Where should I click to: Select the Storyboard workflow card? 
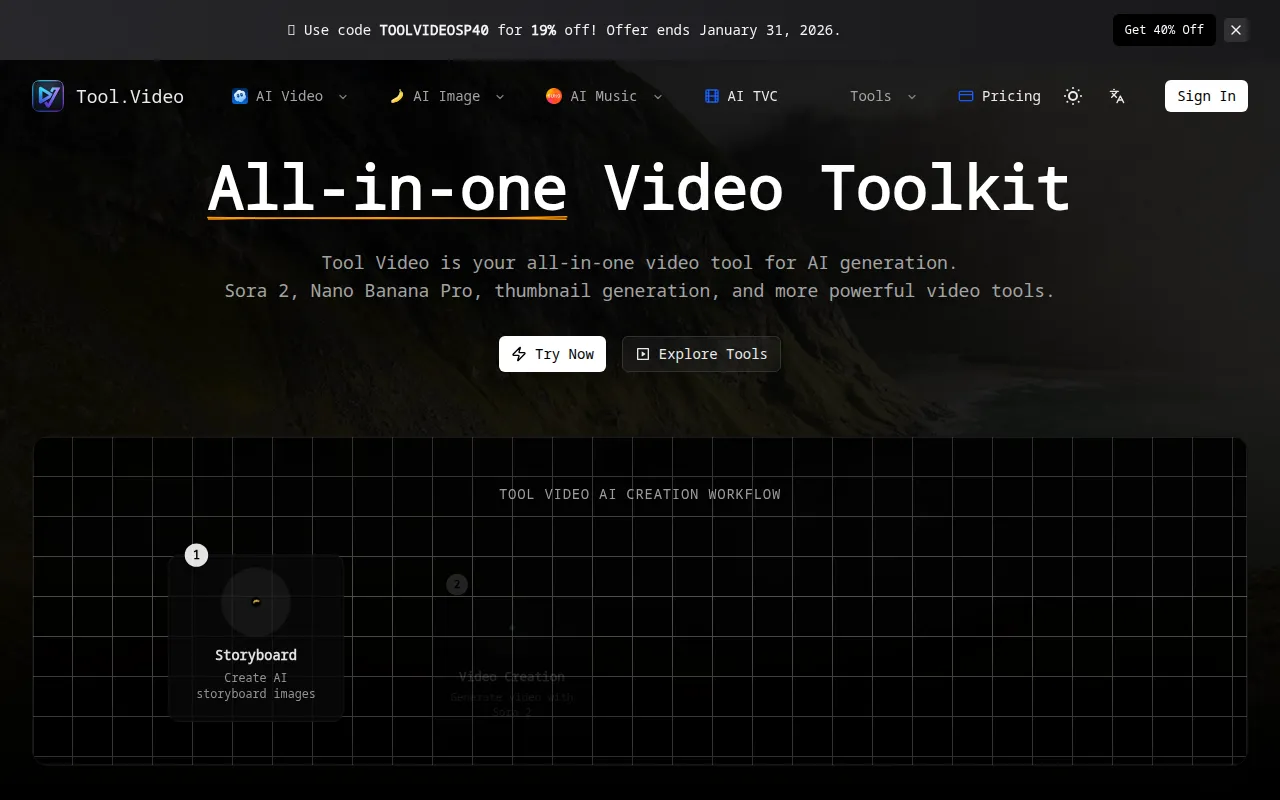(256, 637)
